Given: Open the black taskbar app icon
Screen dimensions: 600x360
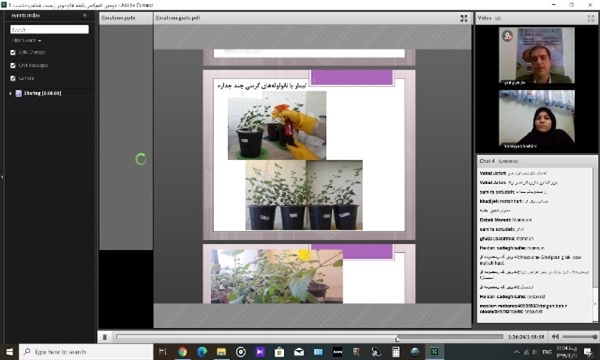Looking at the screenshot, I should tap(338, 352).
